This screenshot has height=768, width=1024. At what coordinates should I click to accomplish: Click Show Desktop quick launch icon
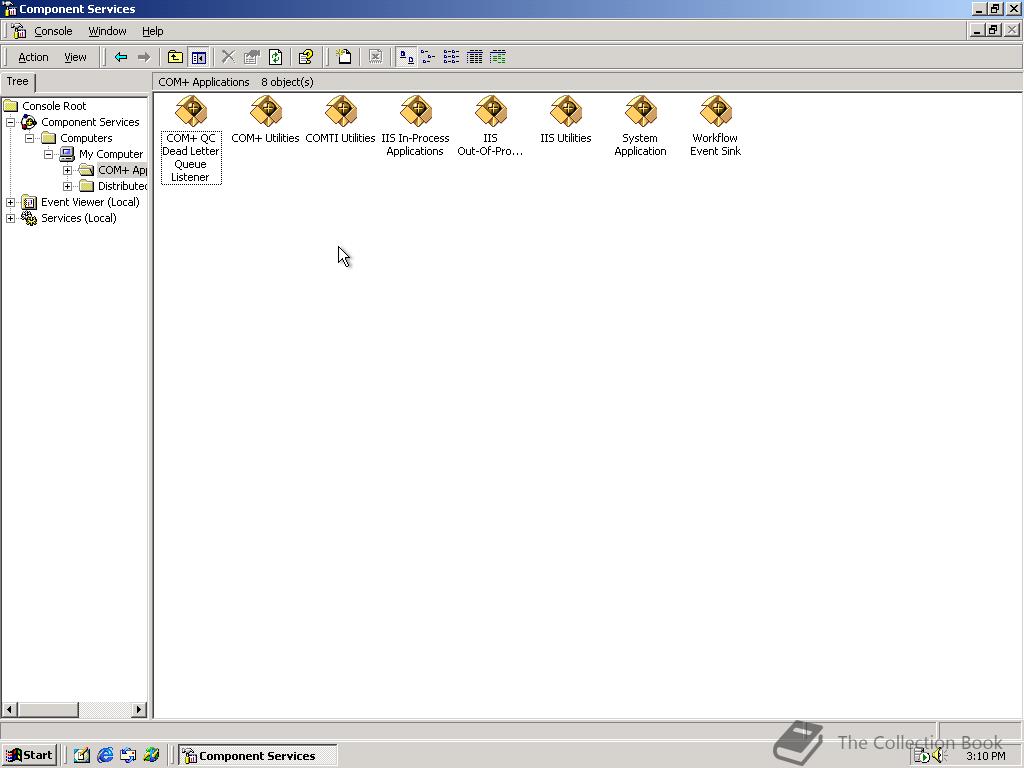tap(82, 756)
